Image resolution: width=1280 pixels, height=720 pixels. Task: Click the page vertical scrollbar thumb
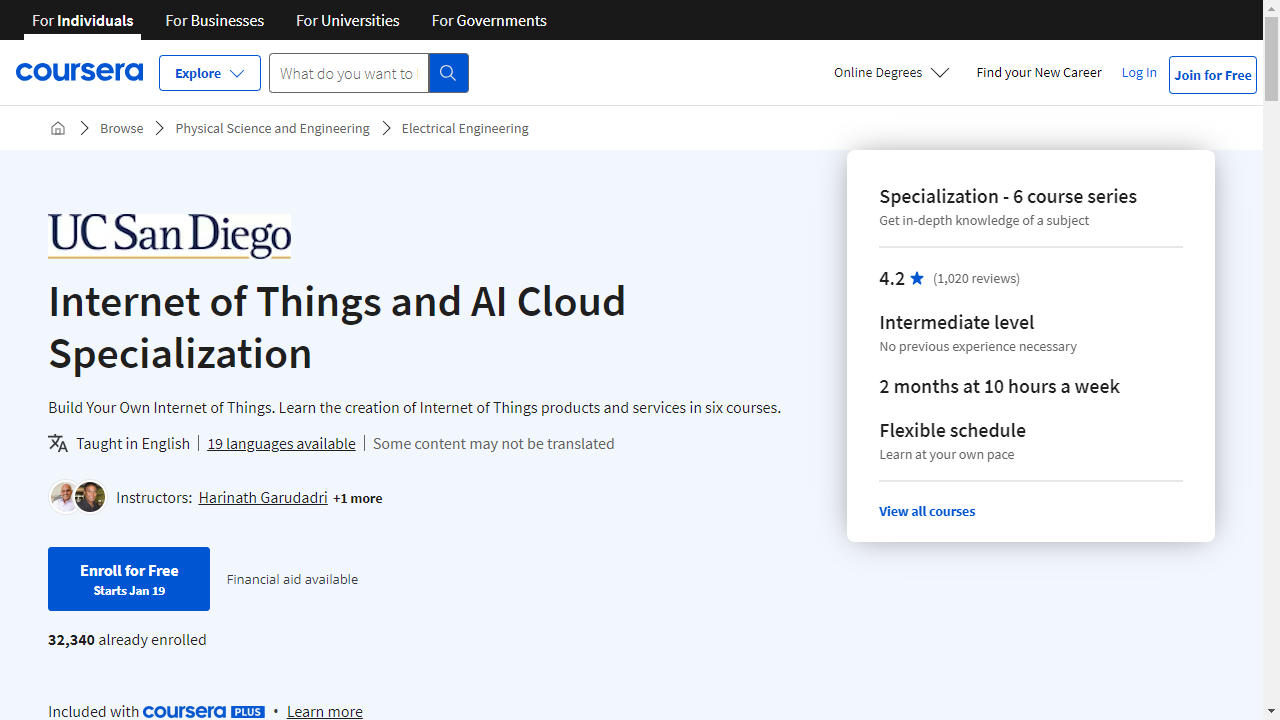[1271, 58]
